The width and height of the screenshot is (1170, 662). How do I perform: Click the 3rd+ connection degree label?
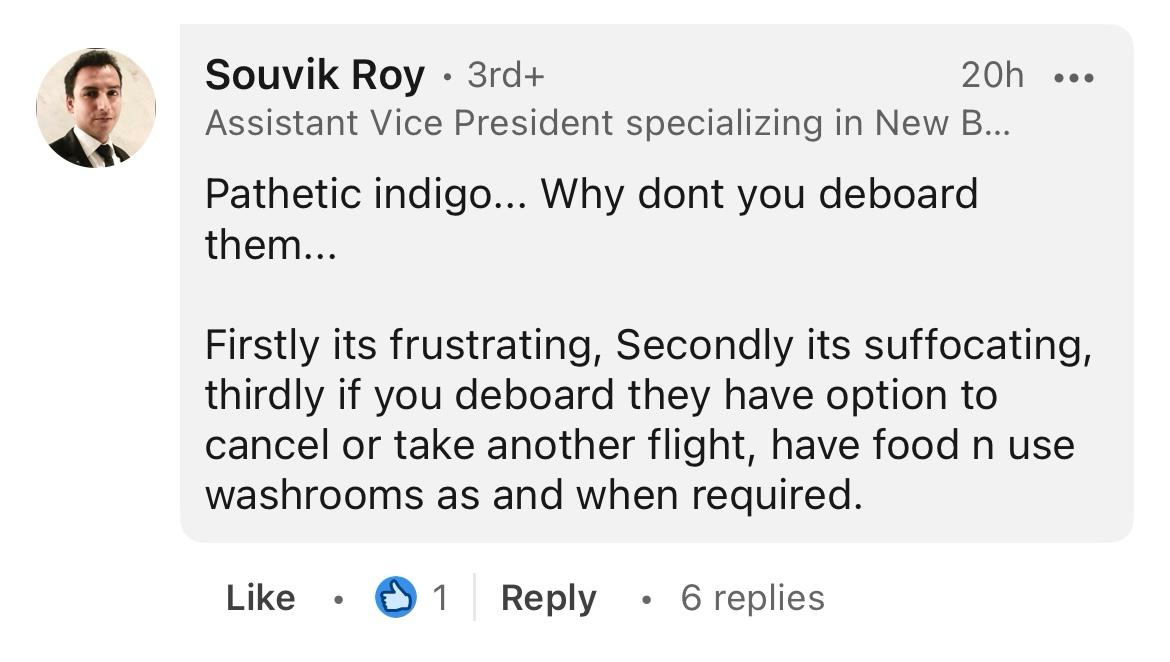[x=506, y=75]
